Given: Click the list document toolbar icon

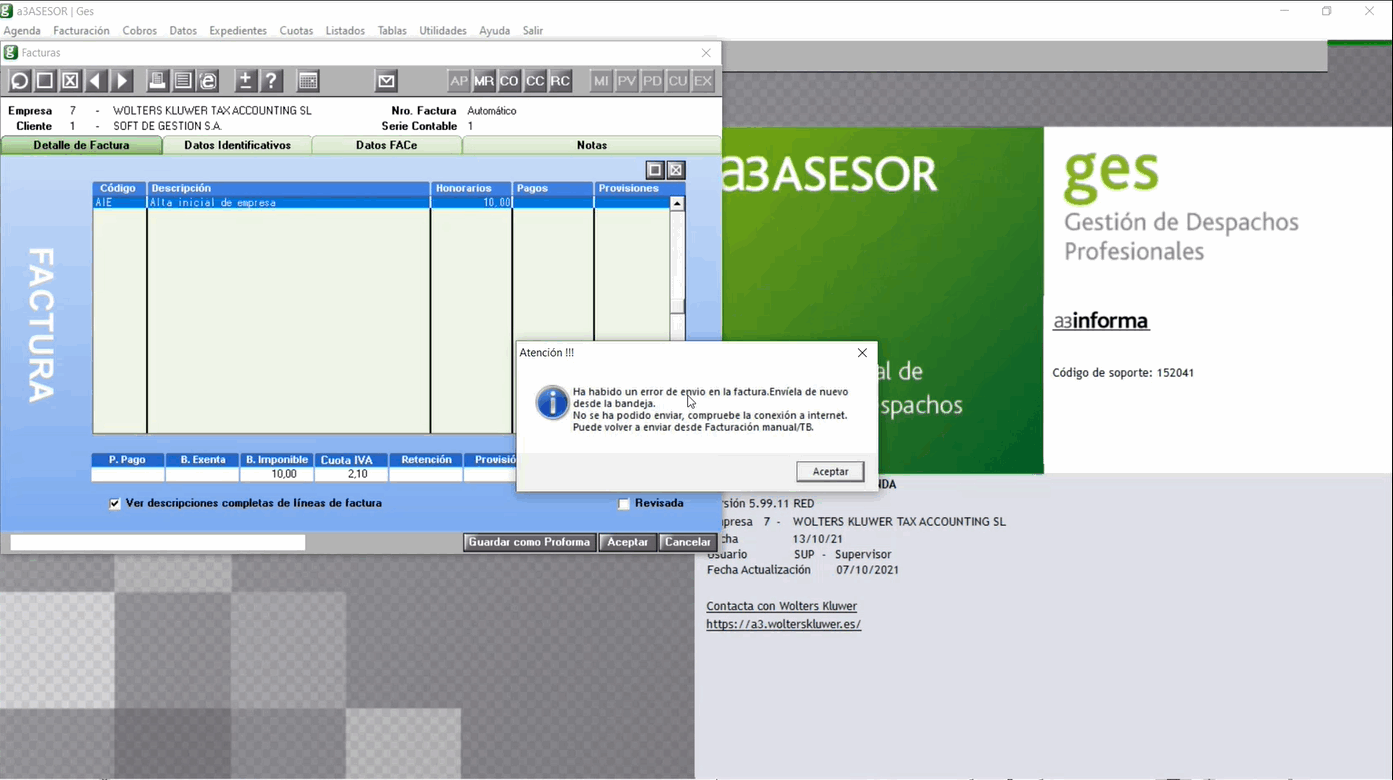Looking at the screenshot, I should tap(183, 81).
